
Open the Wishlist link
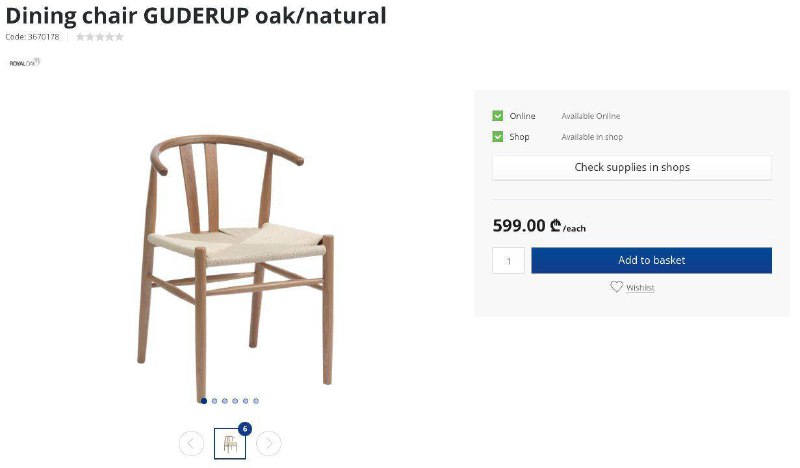[x=640, y=288]
